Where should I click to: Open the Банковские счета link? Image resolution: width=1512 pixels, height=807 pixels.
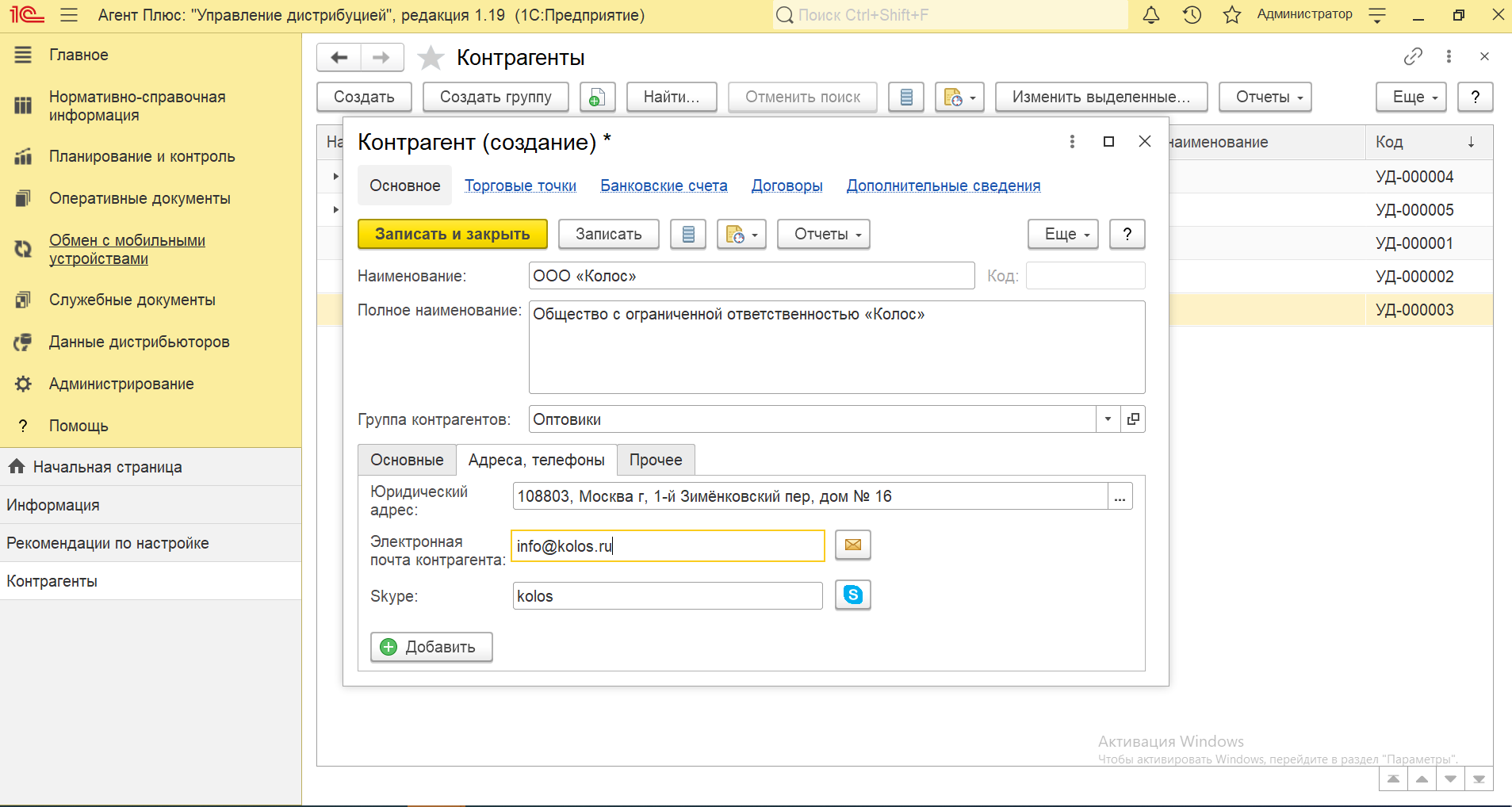coord(664,185)
